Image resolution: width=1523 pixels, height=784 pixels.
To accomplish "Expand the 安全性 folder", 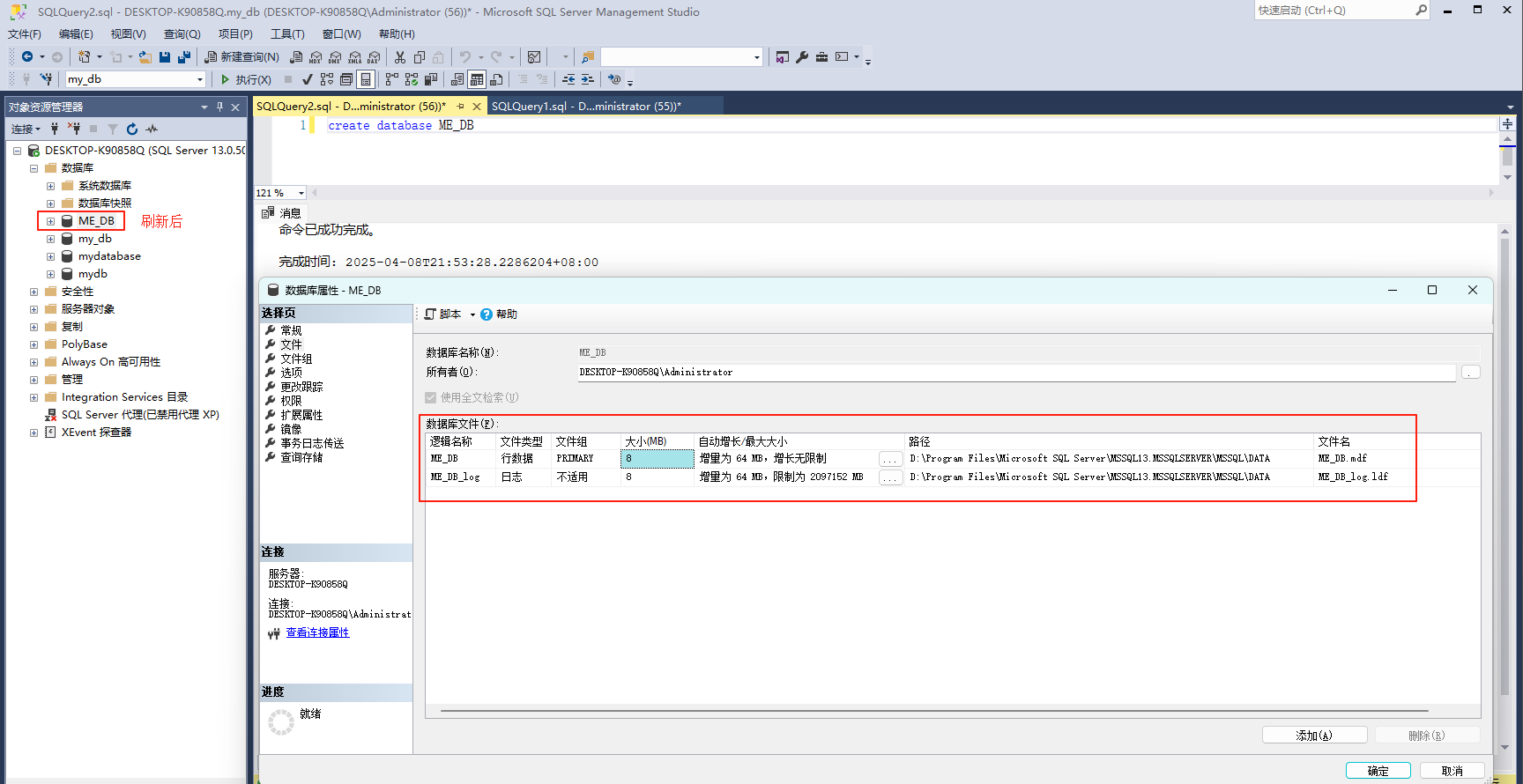I will 33,292.
